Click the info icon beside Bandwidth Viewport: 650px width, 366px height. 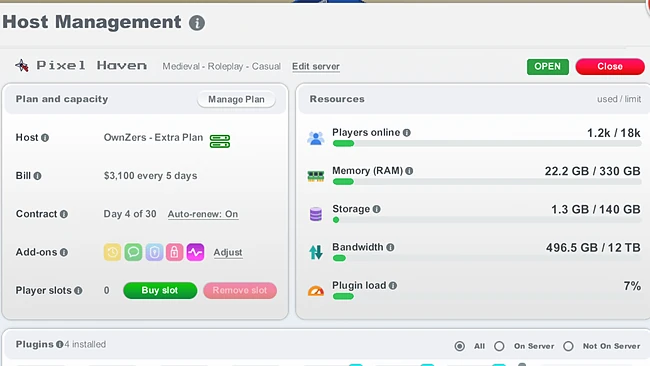pyautogui.click(x=390, y=247)
